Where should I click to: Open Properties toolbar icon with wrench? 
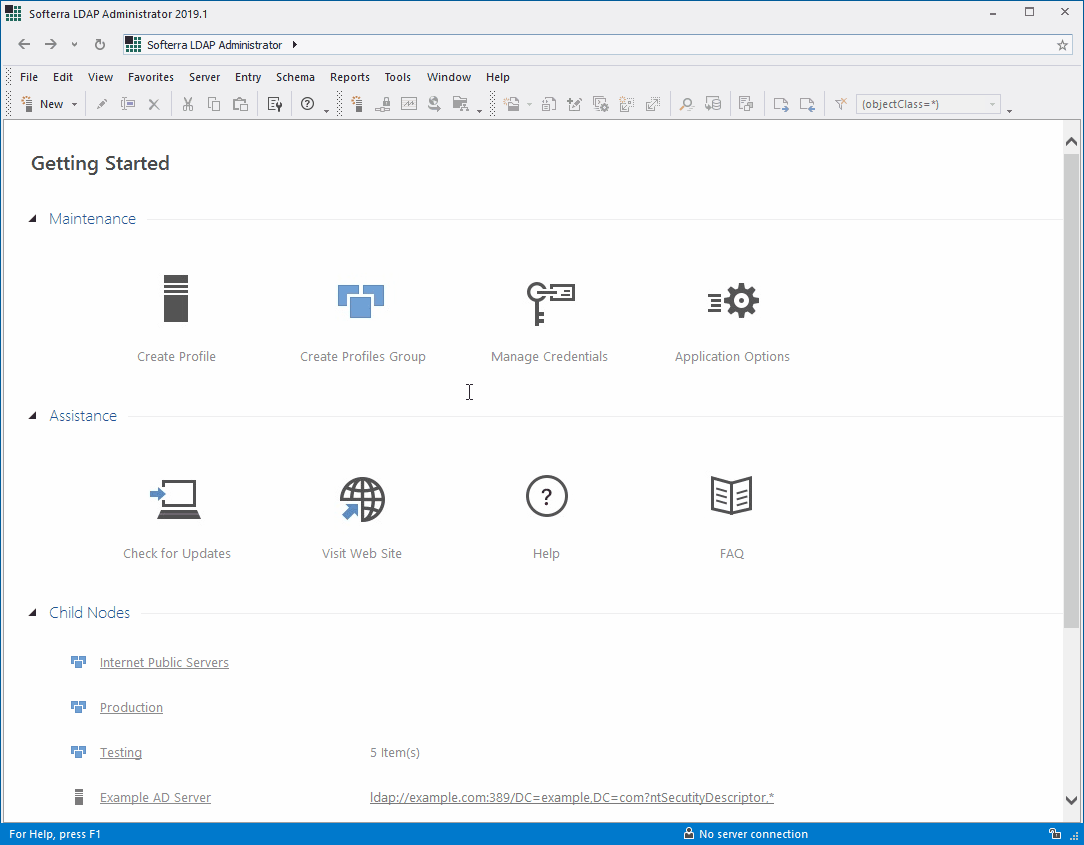tap(274, 104)
